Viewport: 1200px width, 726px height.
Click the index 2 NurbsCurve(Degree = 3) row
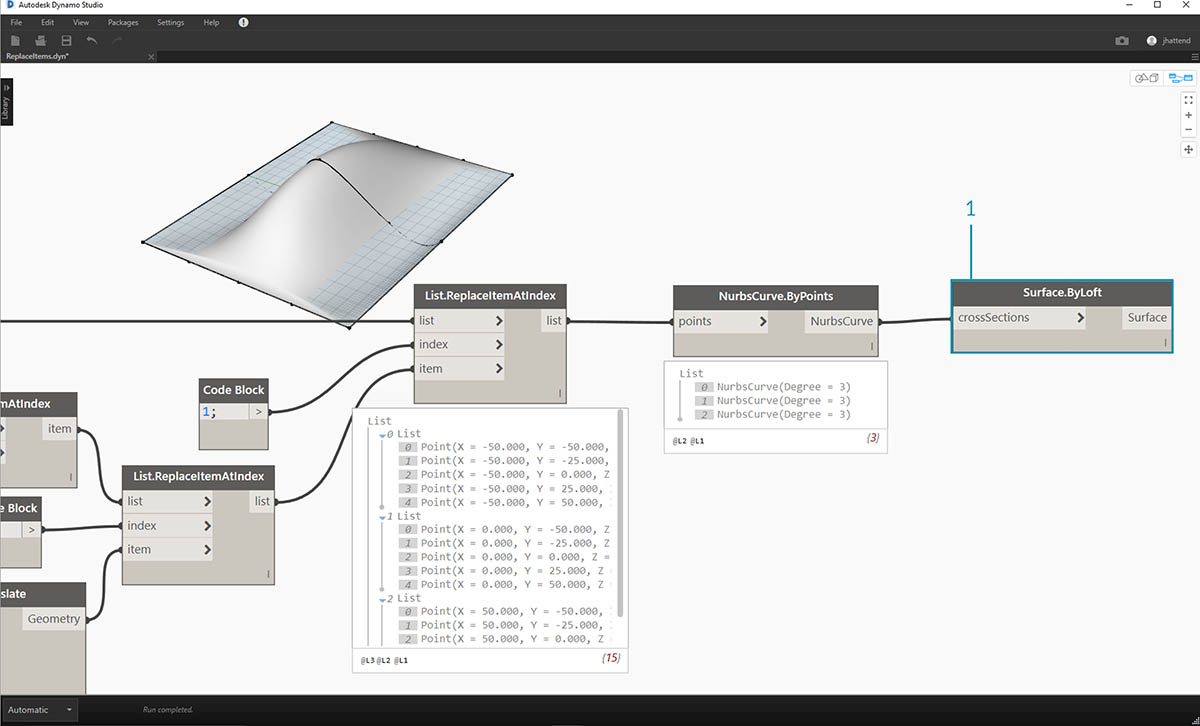pos(774,414)
